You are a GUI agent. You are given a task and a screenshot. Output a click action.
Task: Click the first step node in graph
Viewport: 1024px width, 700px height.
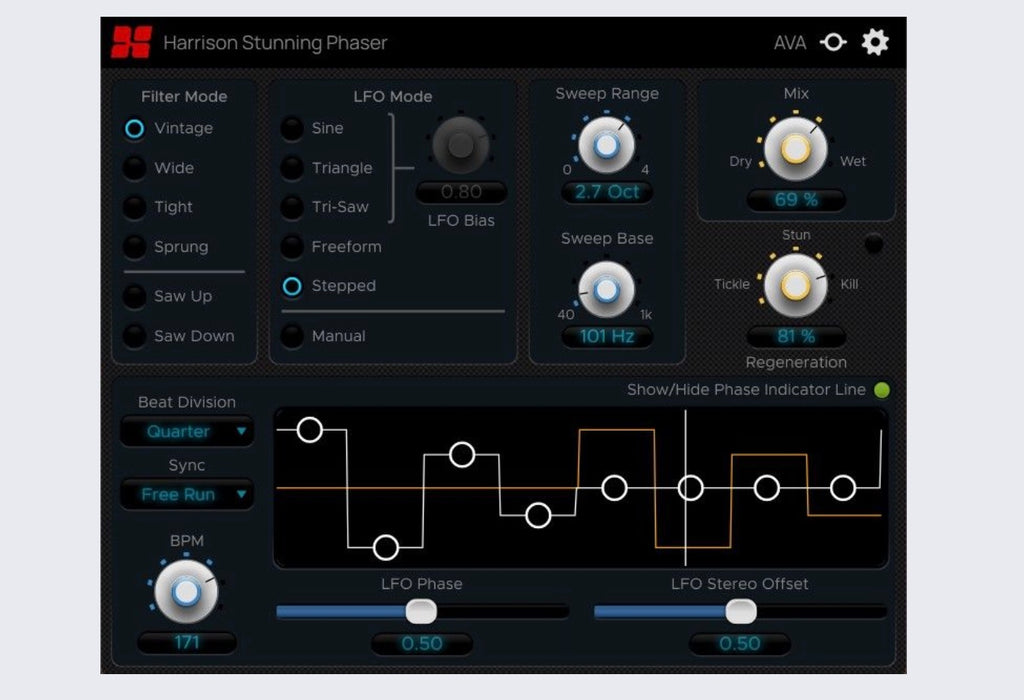tap(310, 430)
